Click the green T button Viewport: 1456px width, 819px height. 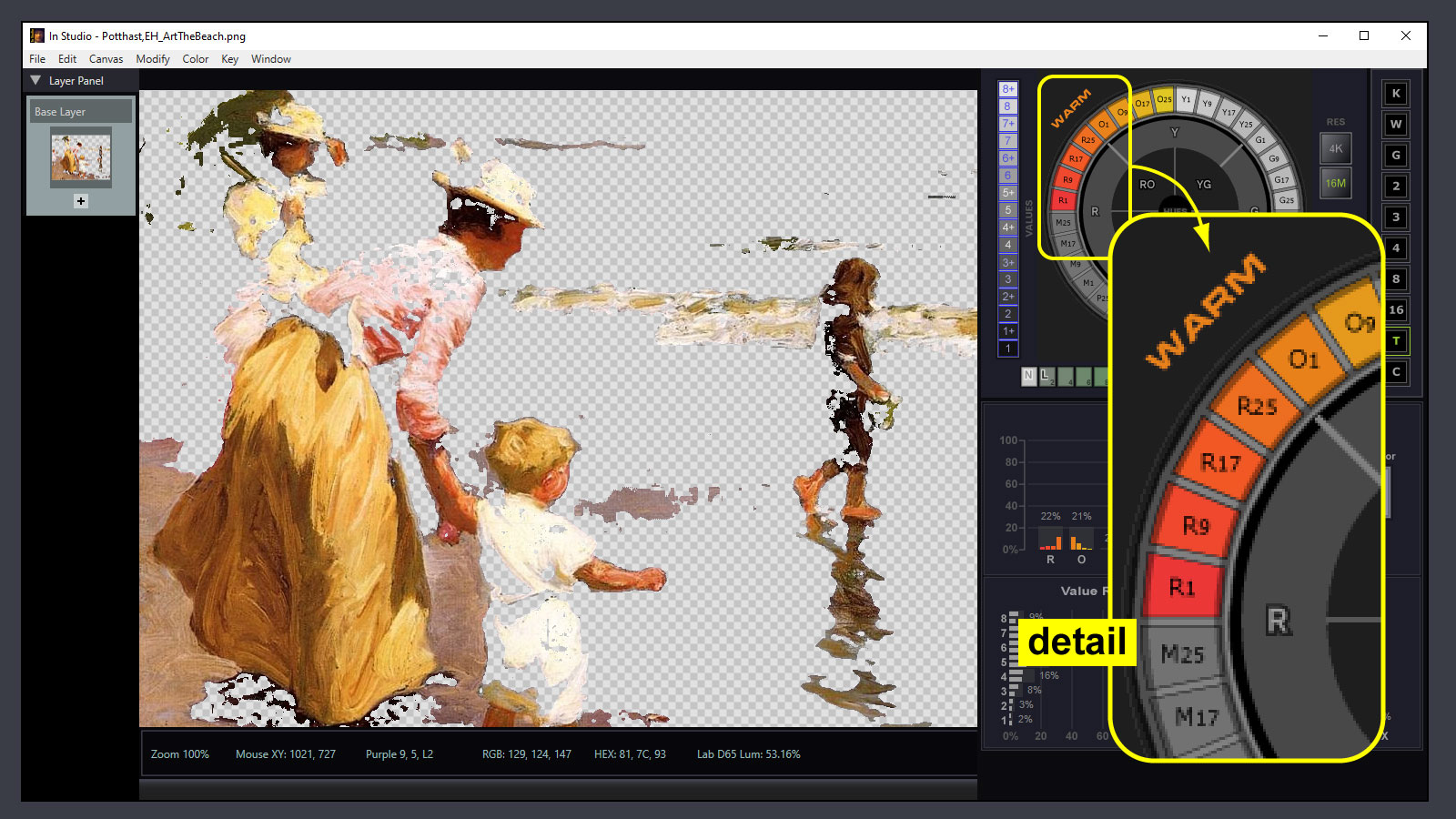pos(1396,341)
